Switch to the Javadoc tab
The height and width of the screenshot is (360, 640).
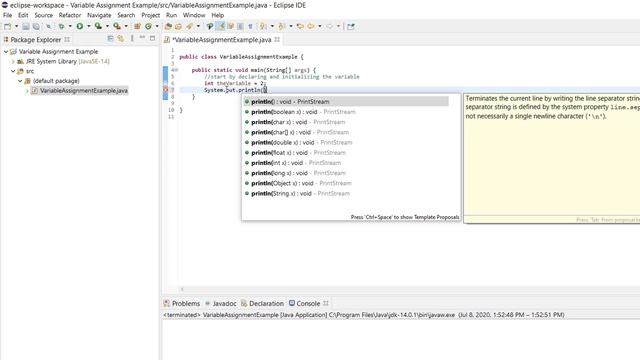pyautogui.click(x=220, y=304)
